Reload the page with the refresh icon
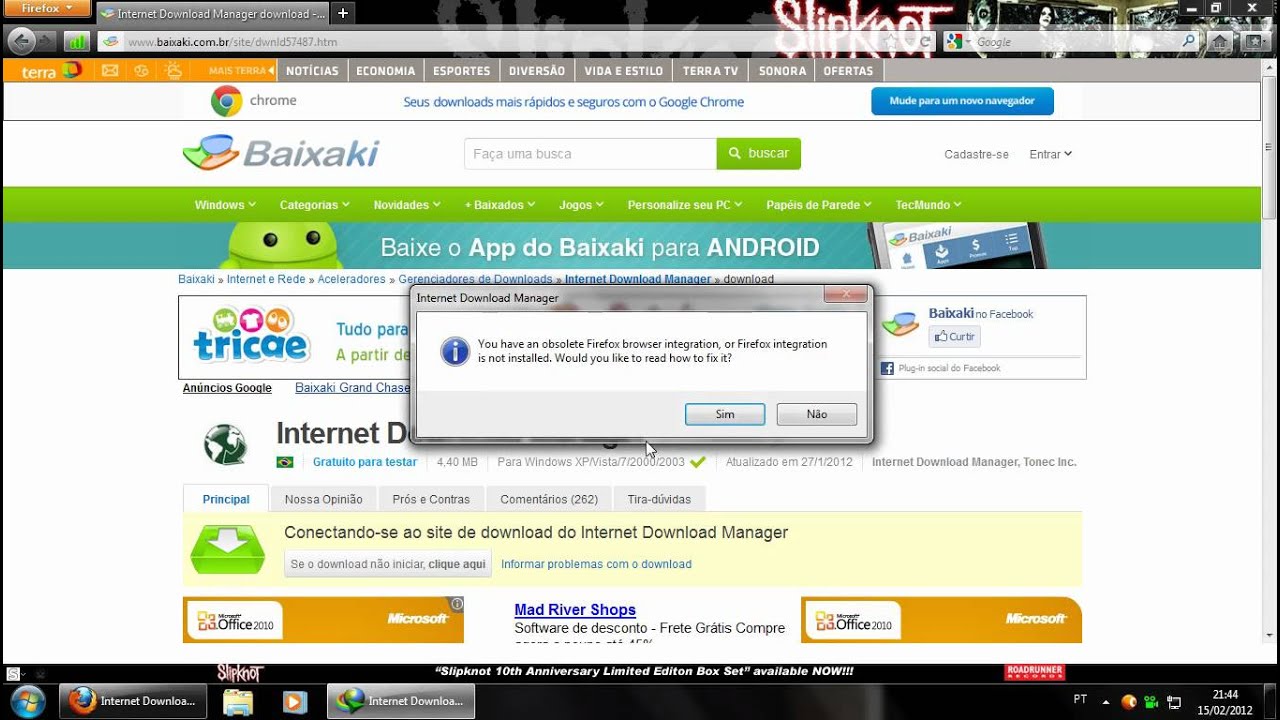The width and height of the screenshot is (1280, 720). coord(926,42)
